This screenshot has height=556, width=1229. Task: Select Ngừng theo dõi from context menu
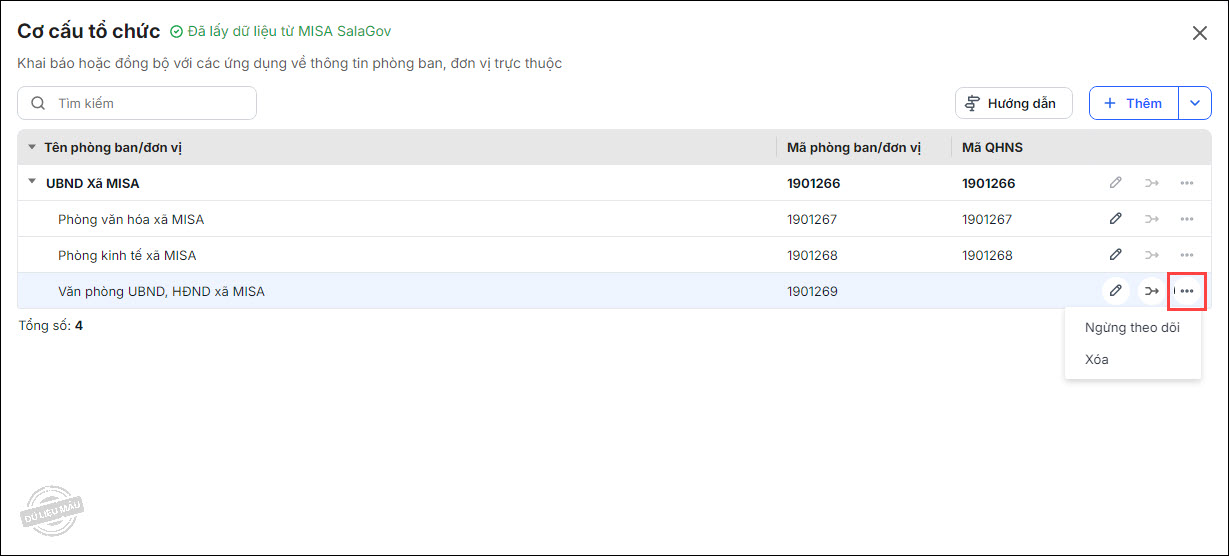[x=1132, y=327]
